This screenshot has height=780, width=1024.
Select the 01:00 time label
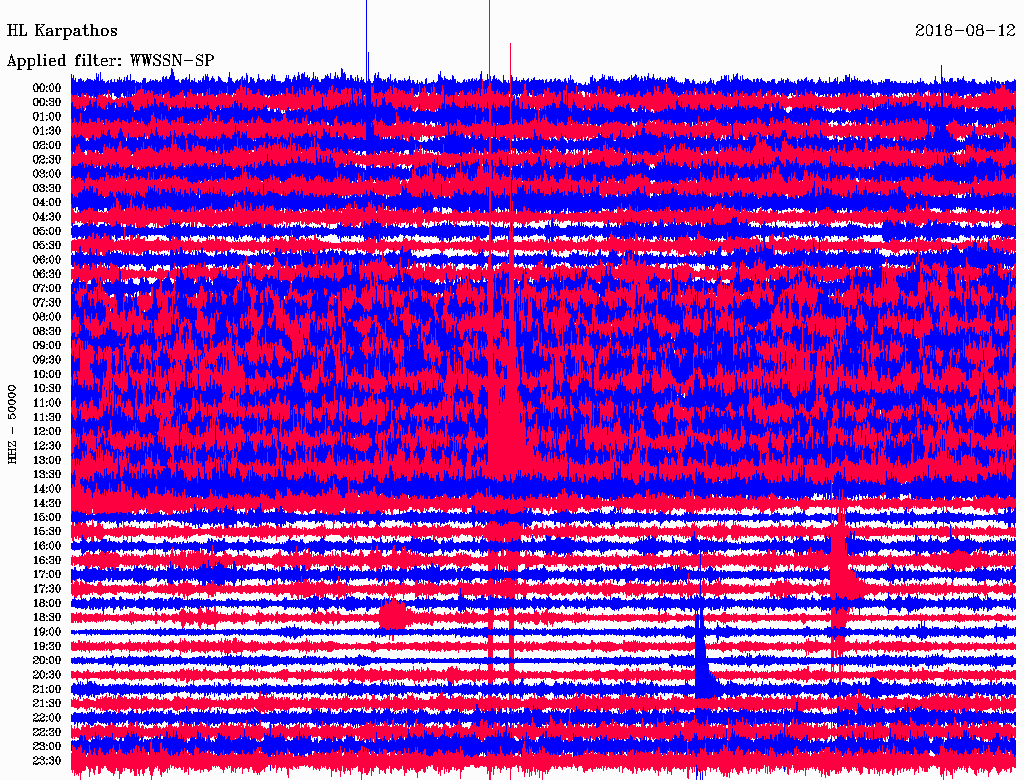[47, 116]
